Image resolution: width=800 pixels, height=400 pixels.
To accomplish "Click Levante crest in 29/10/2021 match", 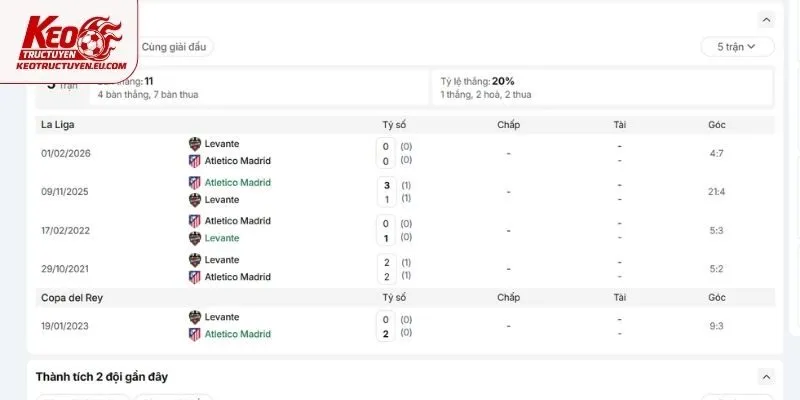I will click(194, 260).
